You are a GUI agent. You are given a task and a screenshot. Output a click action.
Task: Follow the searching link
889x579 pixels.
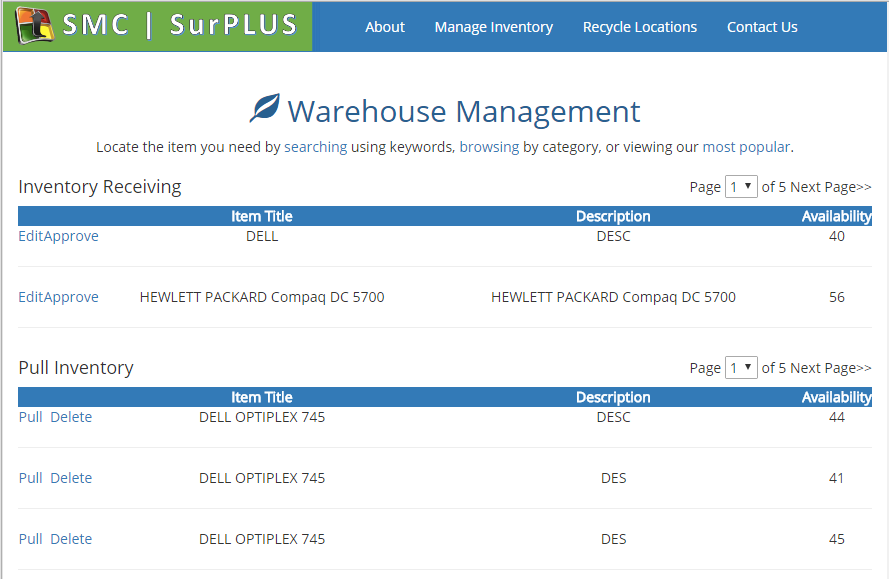(x=315, y=147)
